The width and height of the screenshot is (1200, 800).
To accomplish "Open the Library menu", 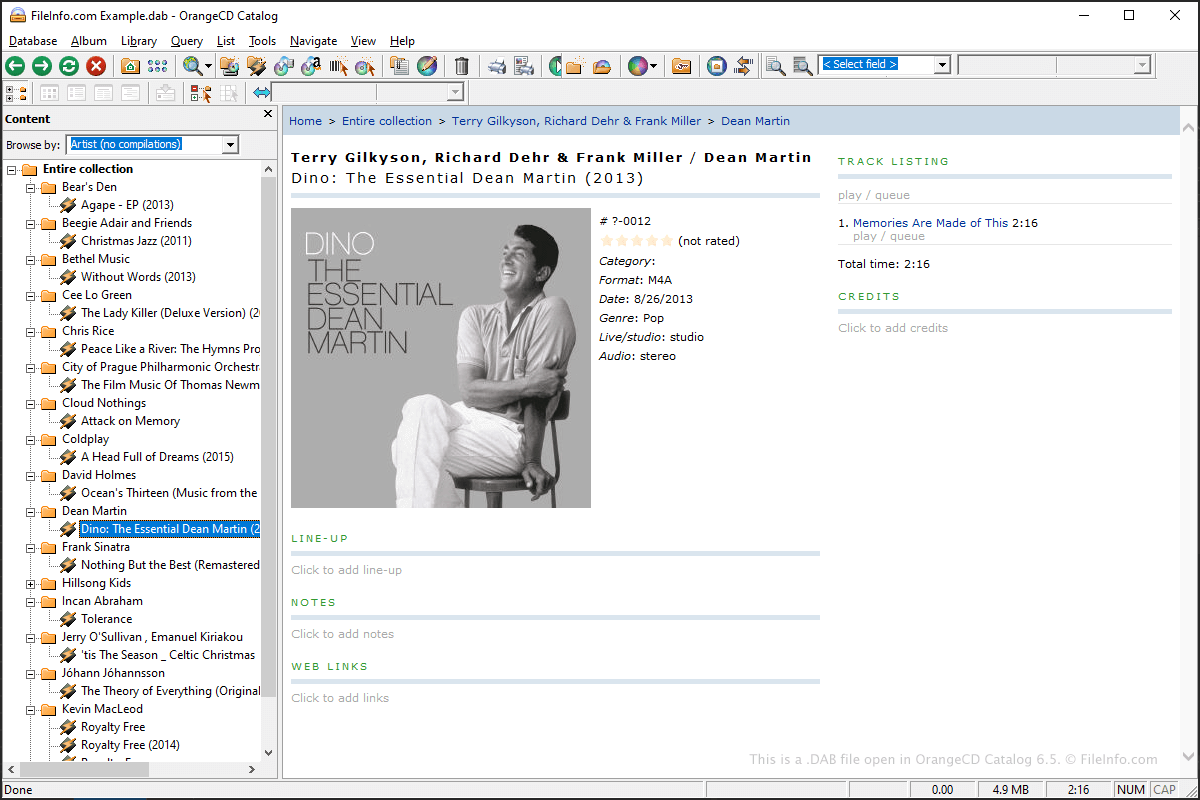I will [139, 41].
